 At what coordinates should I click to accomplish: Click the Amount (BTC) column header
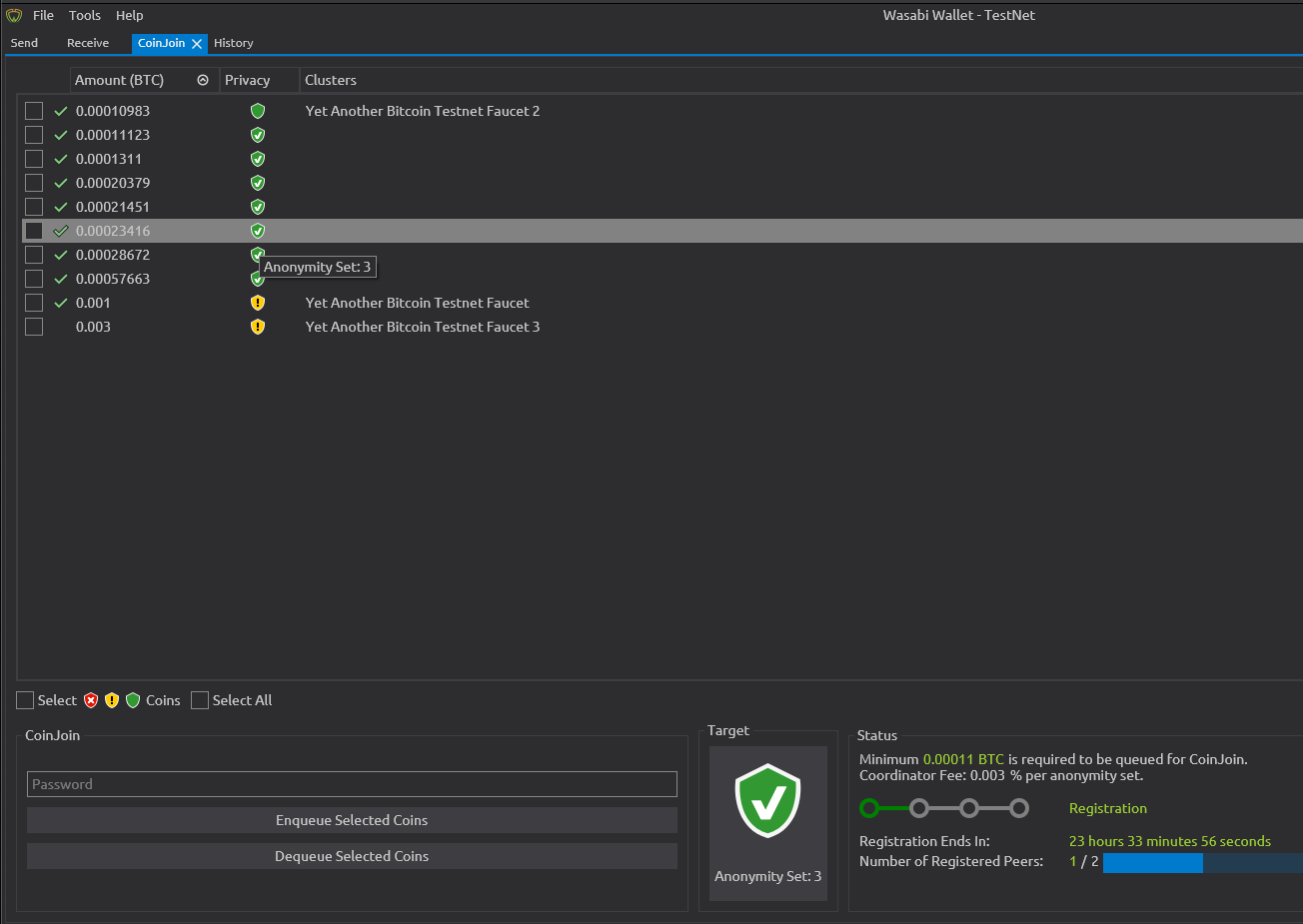tap(119, 80)
